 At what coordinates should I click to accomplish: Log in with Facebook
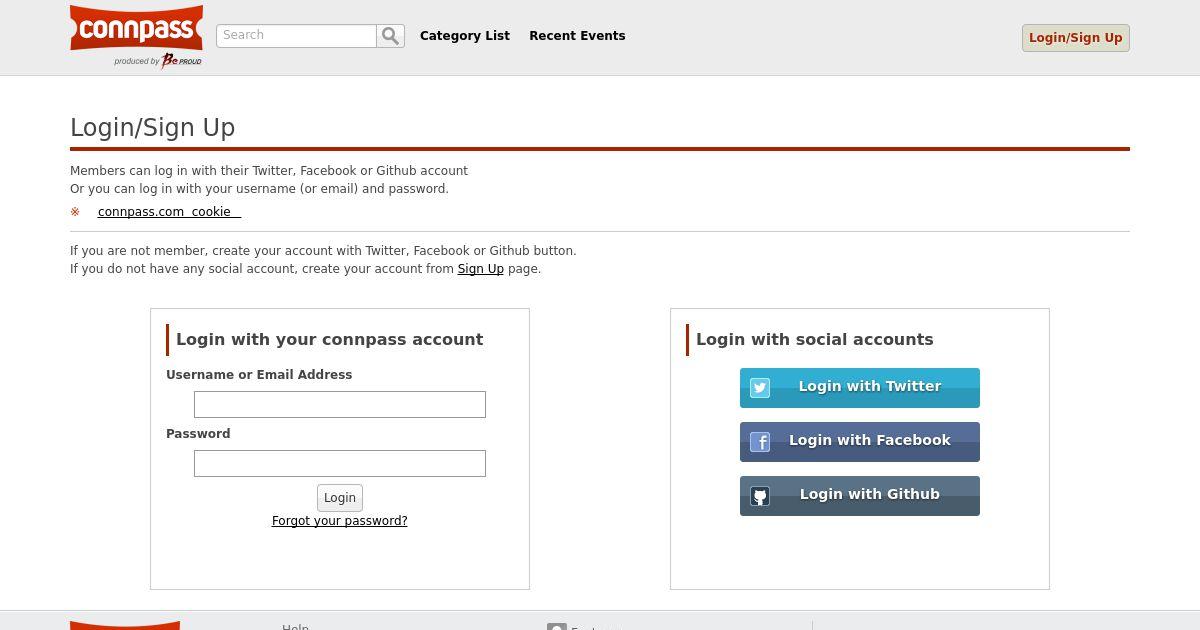click(860, 442)
